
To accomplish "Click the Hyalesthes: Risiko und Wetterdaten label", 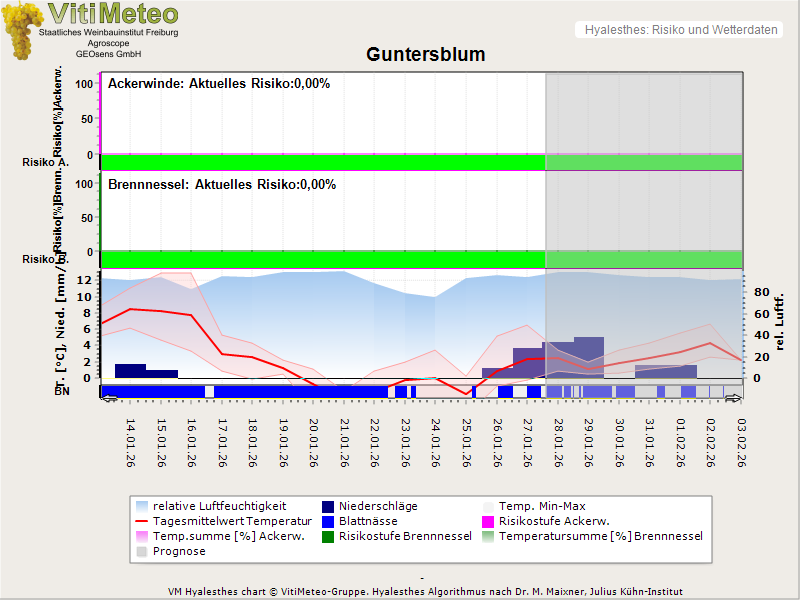I will (x=680, y=30).
